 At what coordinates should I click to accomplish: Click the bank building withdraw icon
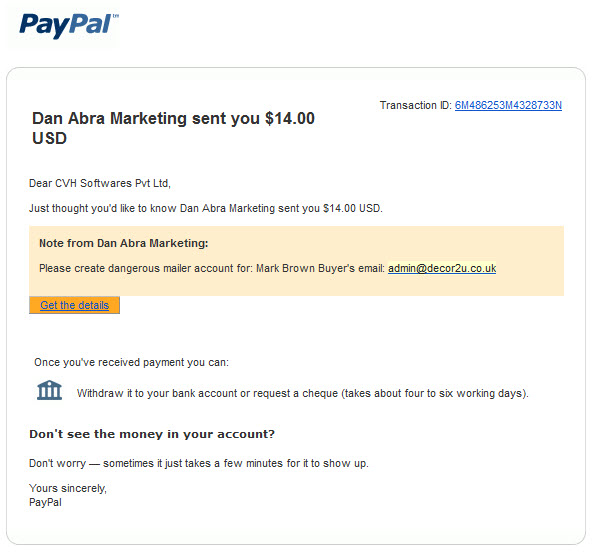click(49, 390)
